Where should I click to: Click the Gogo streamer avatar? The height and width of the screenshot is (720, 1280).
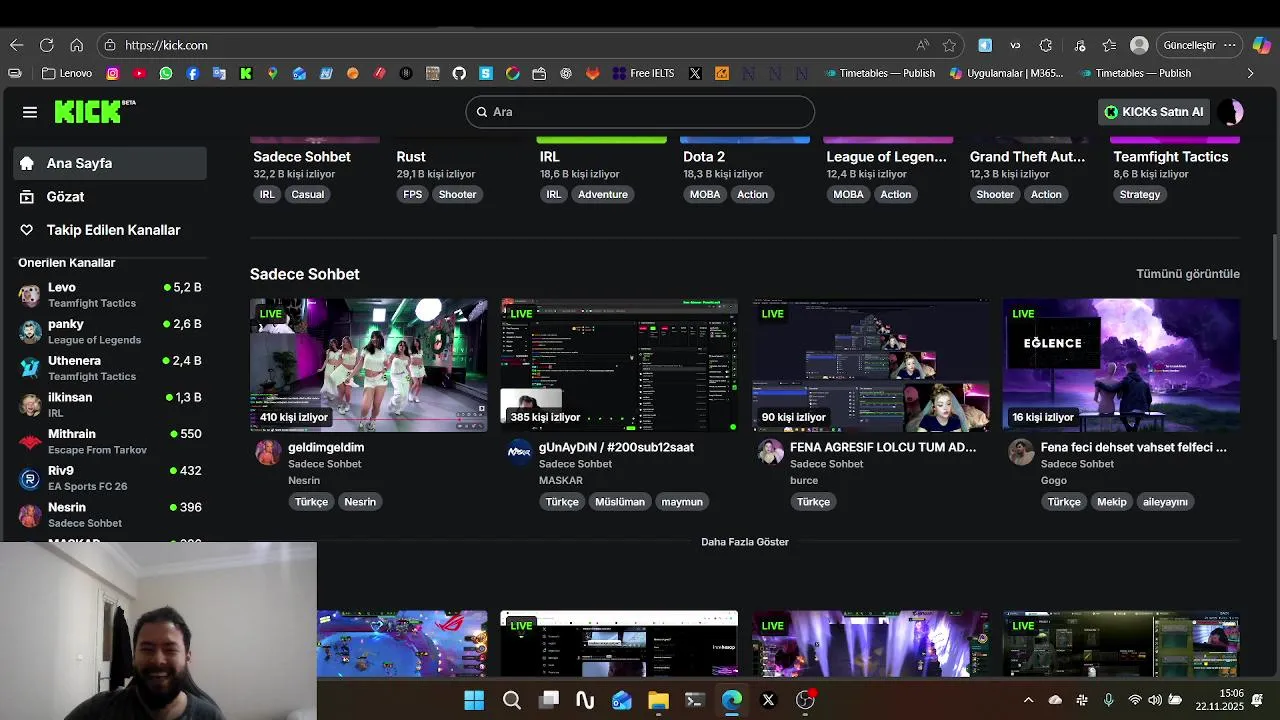[x=1021, y=452]
